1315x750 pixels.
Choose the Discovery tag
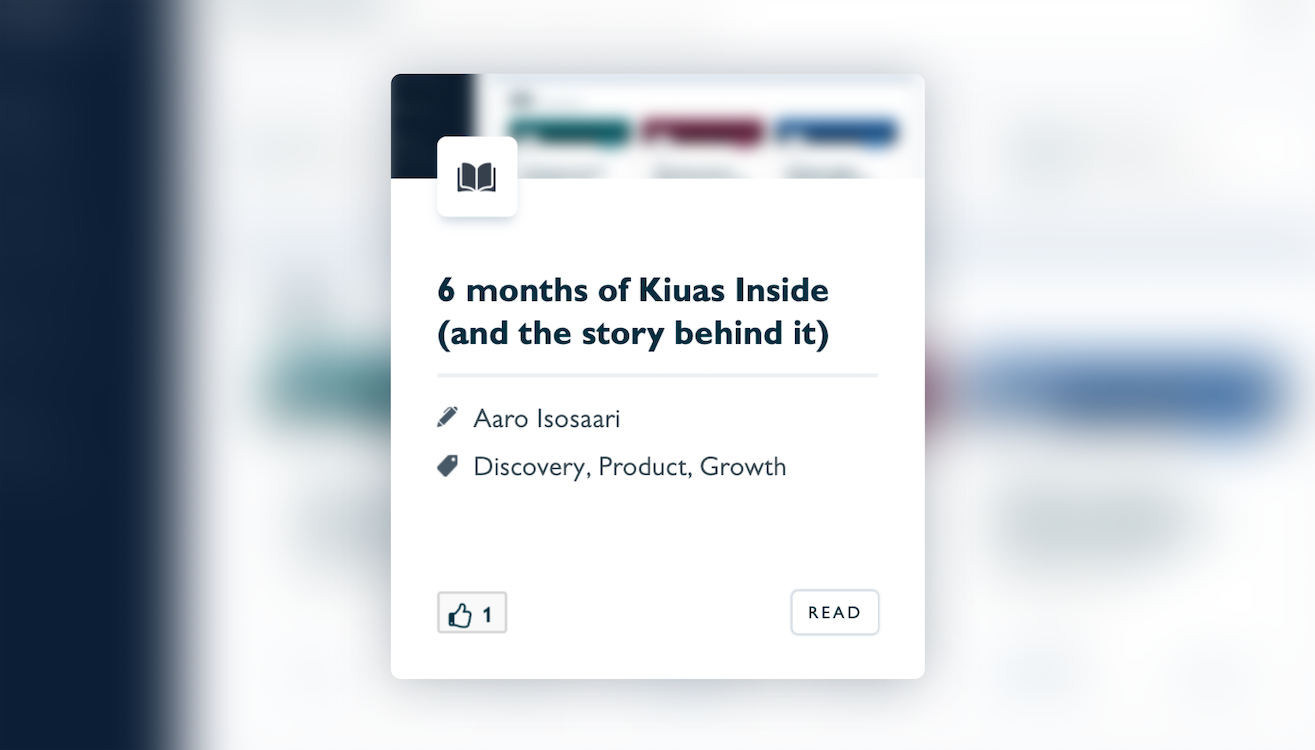(529, 467)
